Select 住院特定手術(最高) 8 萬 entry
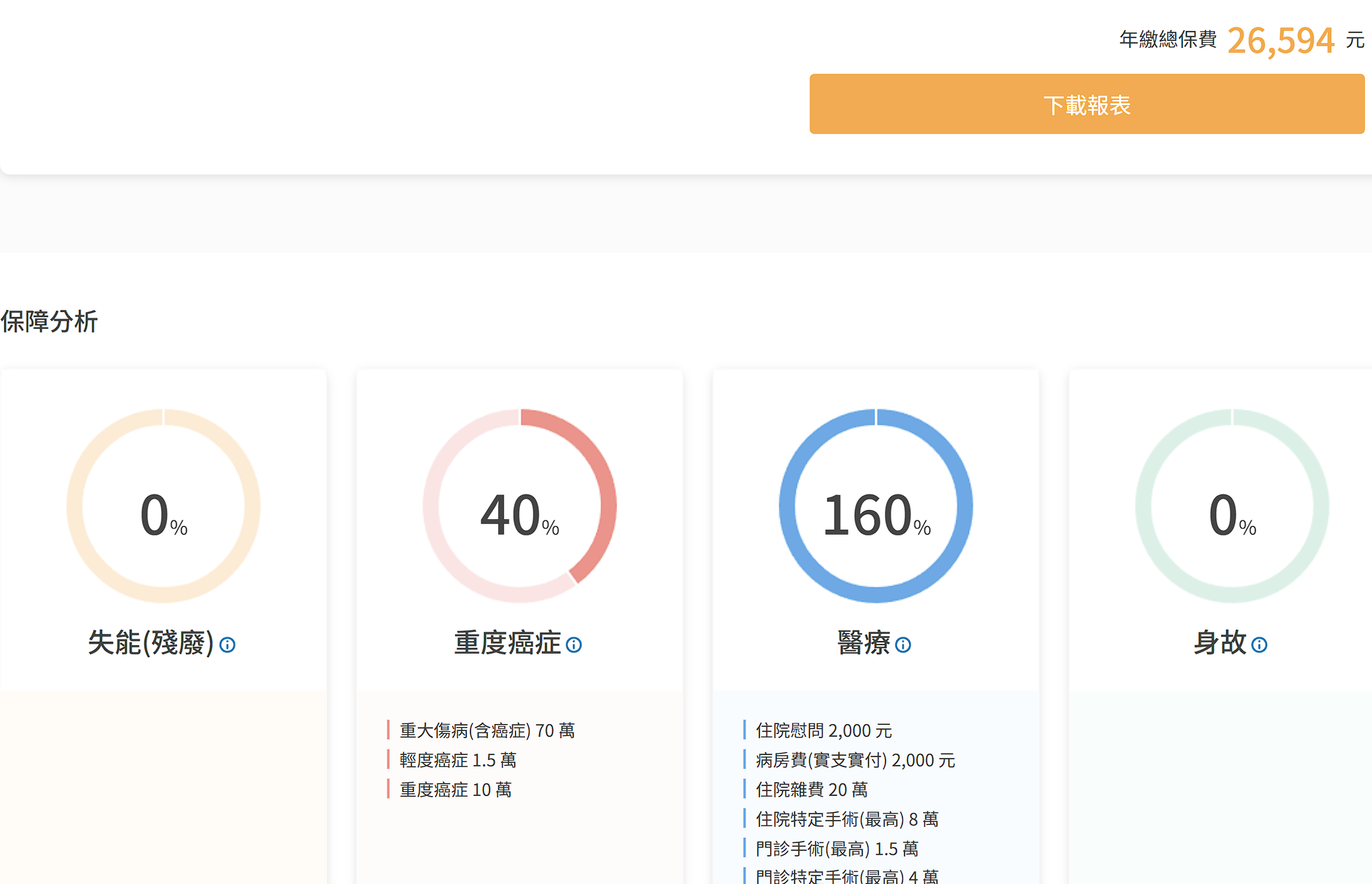 [x=846, y=819]
